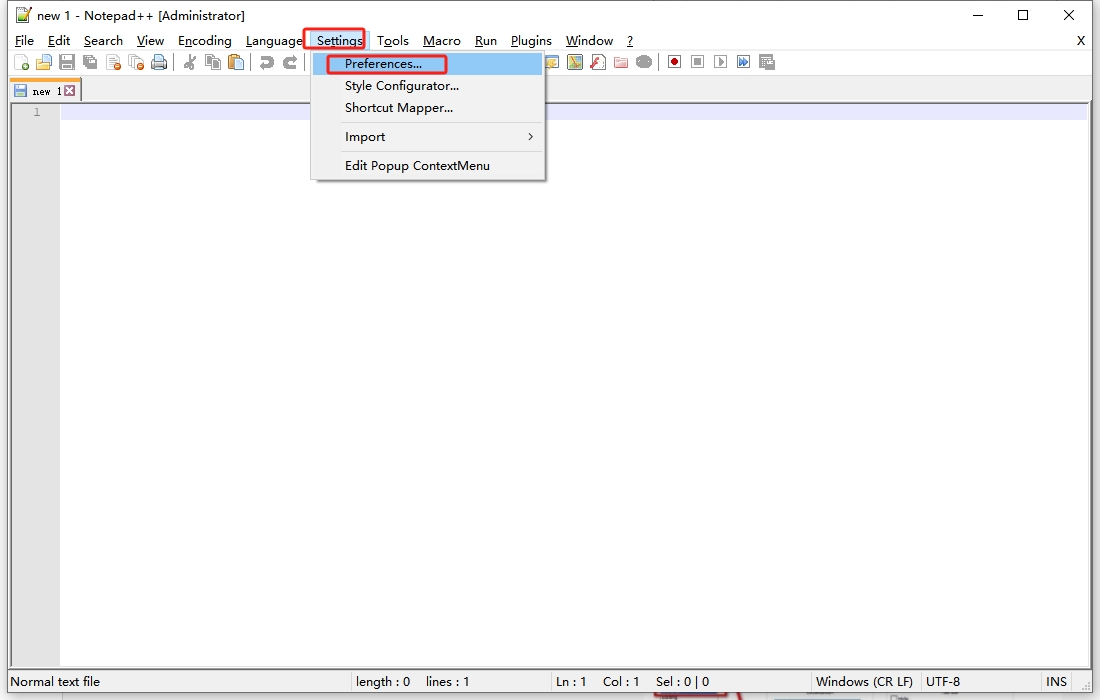
Task: Click 'Sel : 0 | 0' in status bar
Action: pos(683,682)
